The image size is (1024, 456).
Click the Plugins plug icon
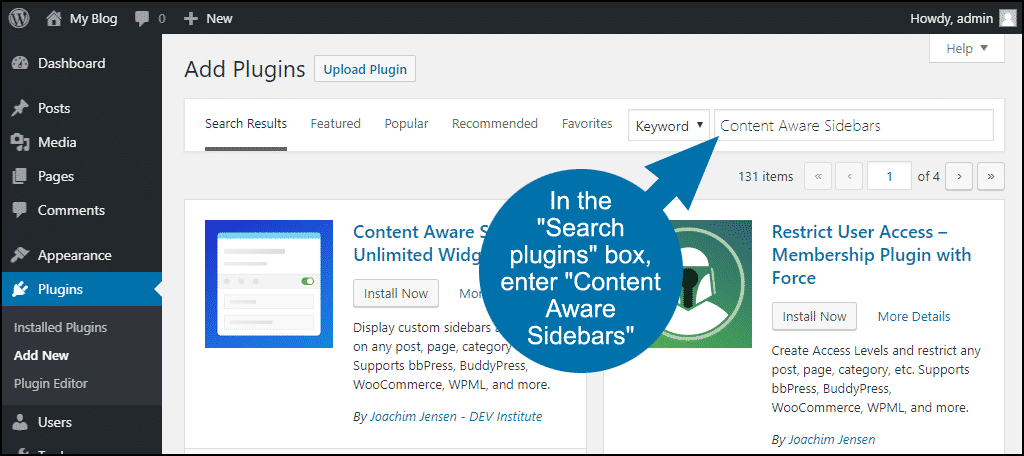[x=21, y=289]
